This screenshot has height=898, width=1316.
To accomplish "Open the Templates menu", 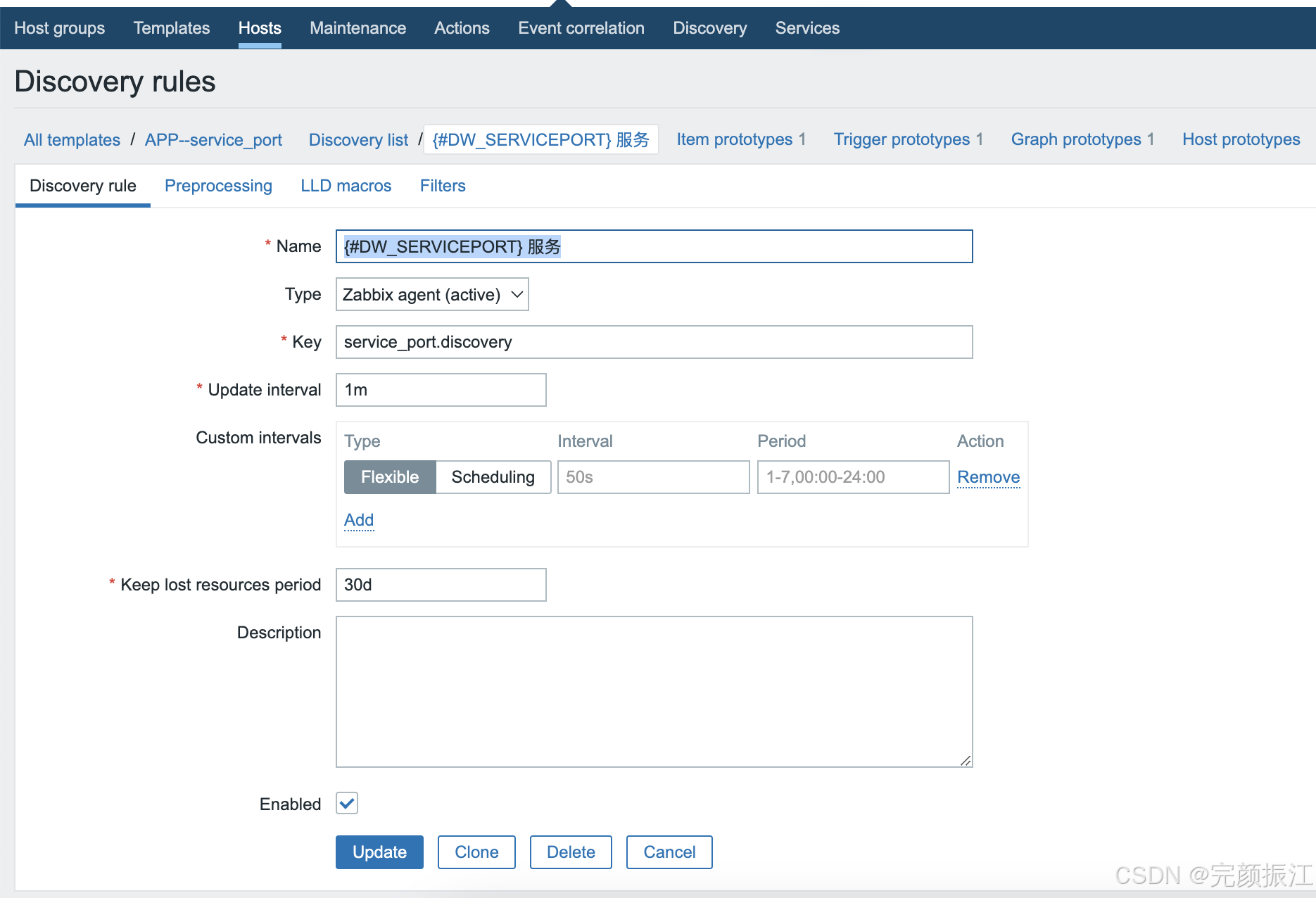I will pyautogui.click(x=171, y=28).
